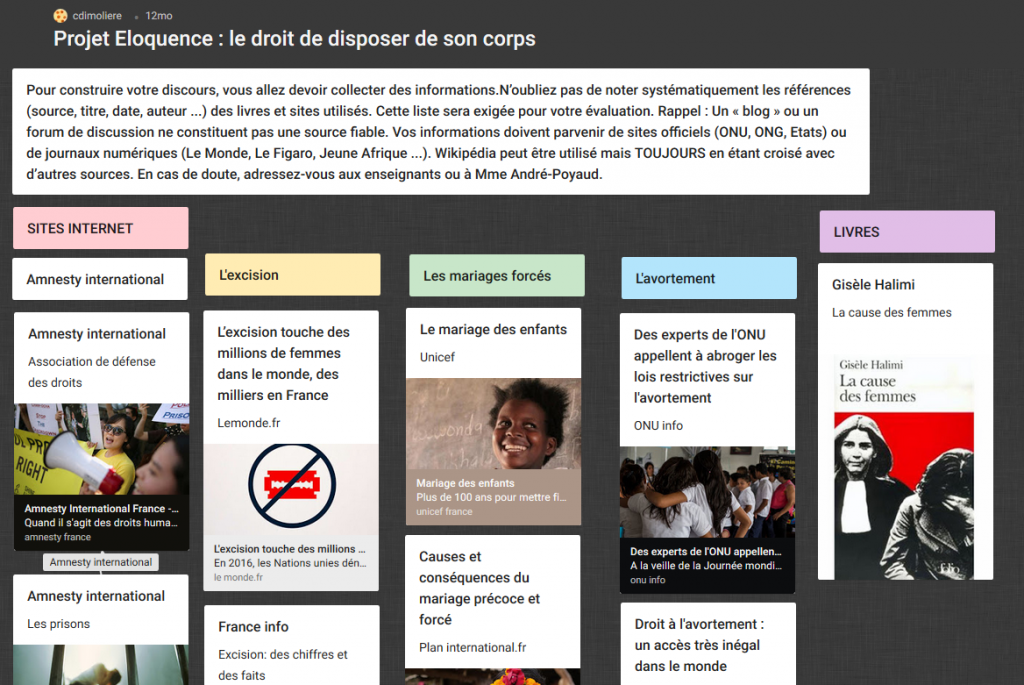
Task: Click the schoolgirls photo thumbnail
Action: click(707, 492)
